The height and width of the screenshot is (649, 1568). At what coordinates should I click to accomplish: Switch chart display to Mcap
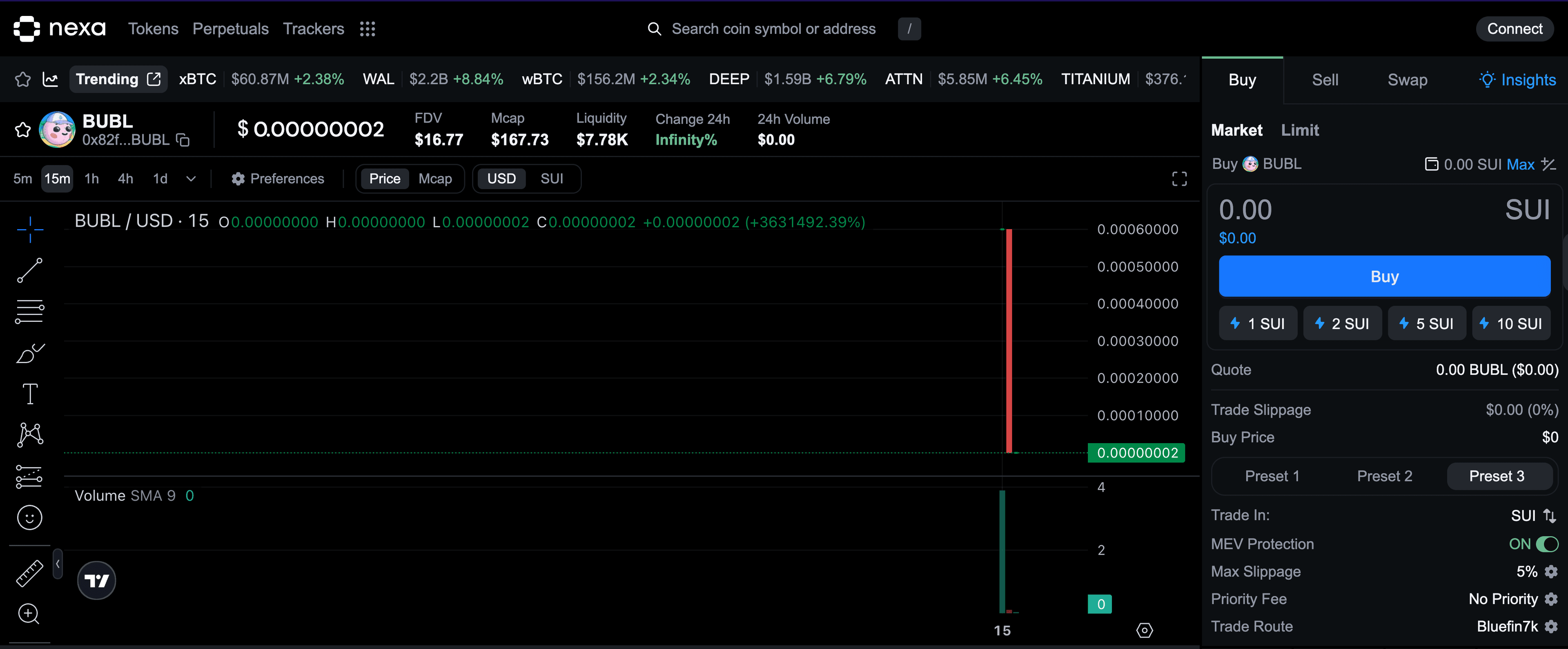click(x=434, y=179)
